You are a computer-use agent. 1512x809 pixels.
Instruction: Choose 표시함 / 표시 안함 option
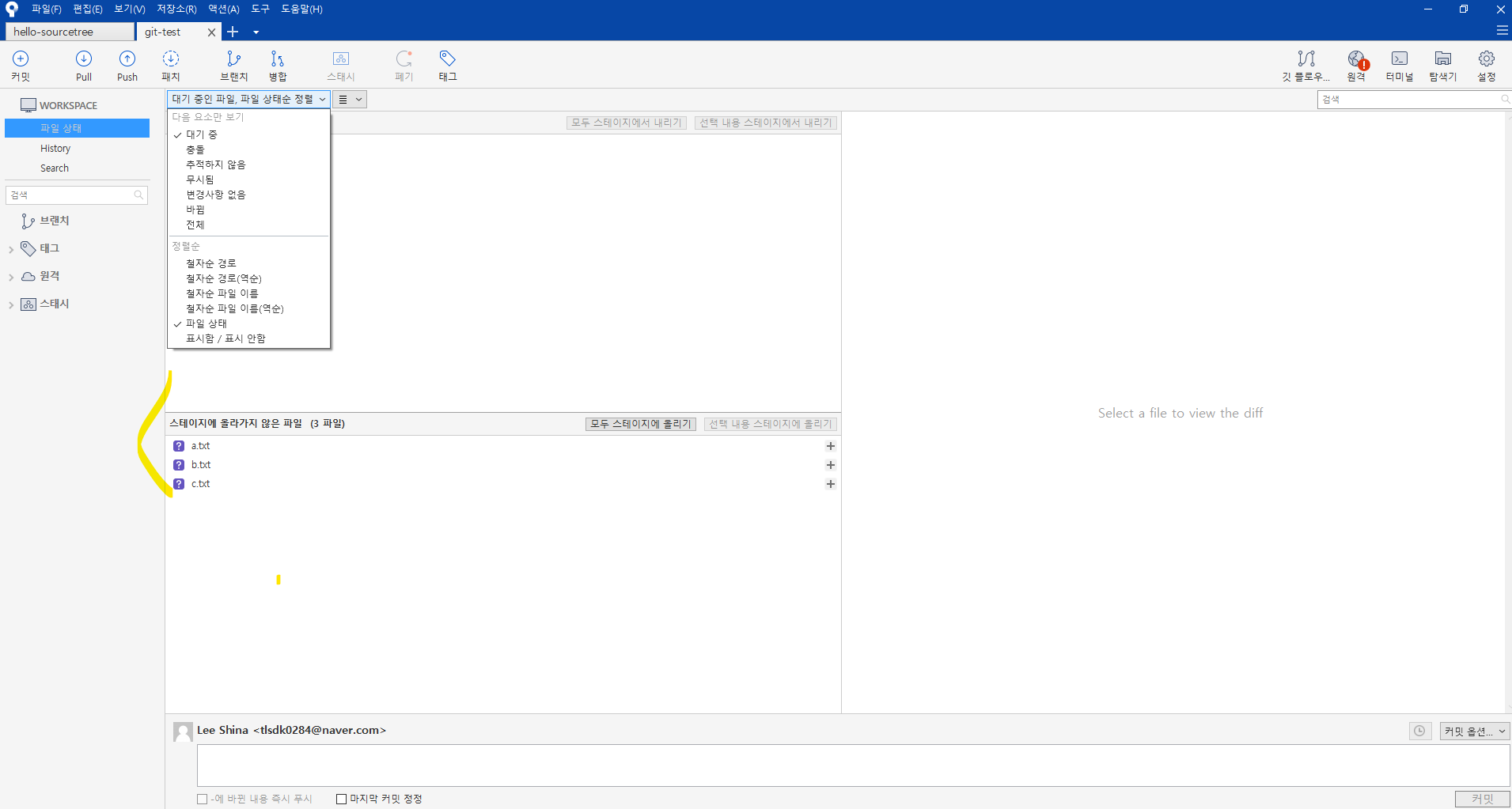tap(248, 338)
